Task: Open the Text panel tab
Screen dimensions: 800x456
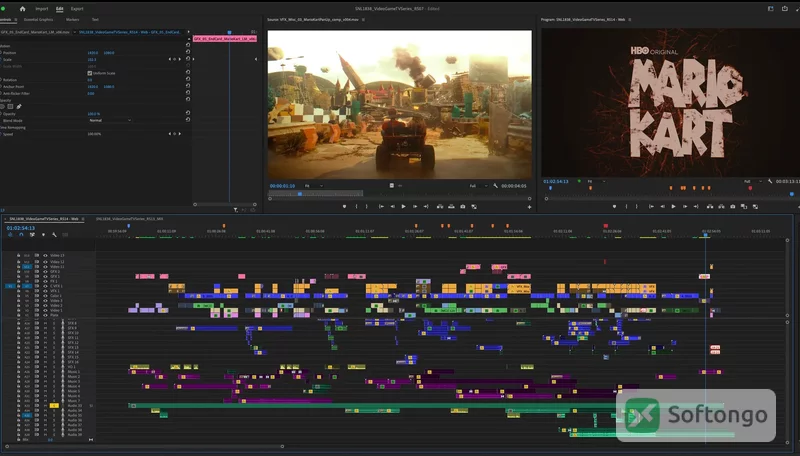Action: pyautogui.click(x=95, y=20)
